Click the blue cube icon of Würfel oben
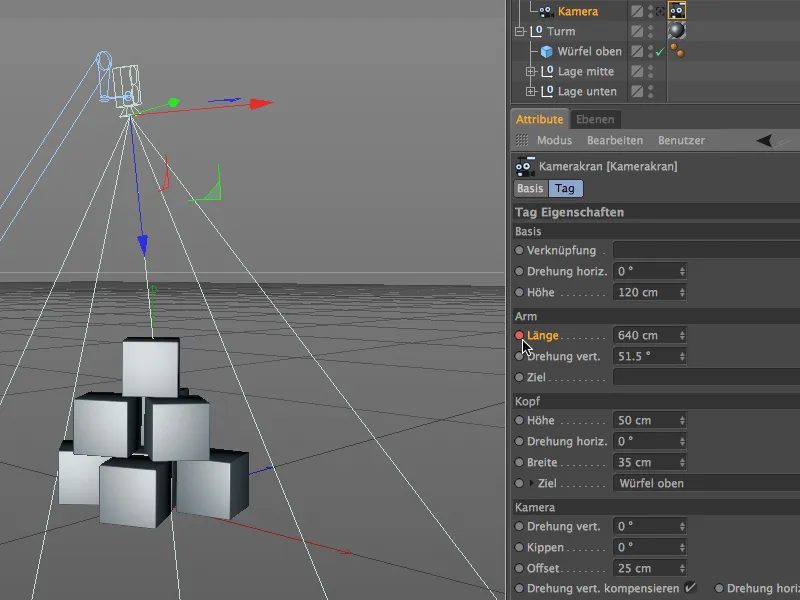 click(x=546, y=52)
